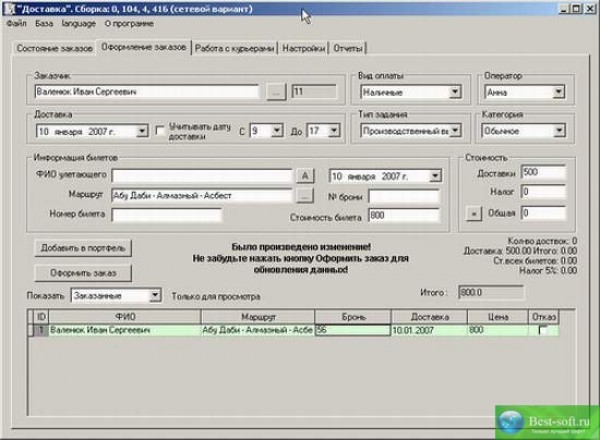
Task: Switch to Настройки tab
Action: click(303, 48)
